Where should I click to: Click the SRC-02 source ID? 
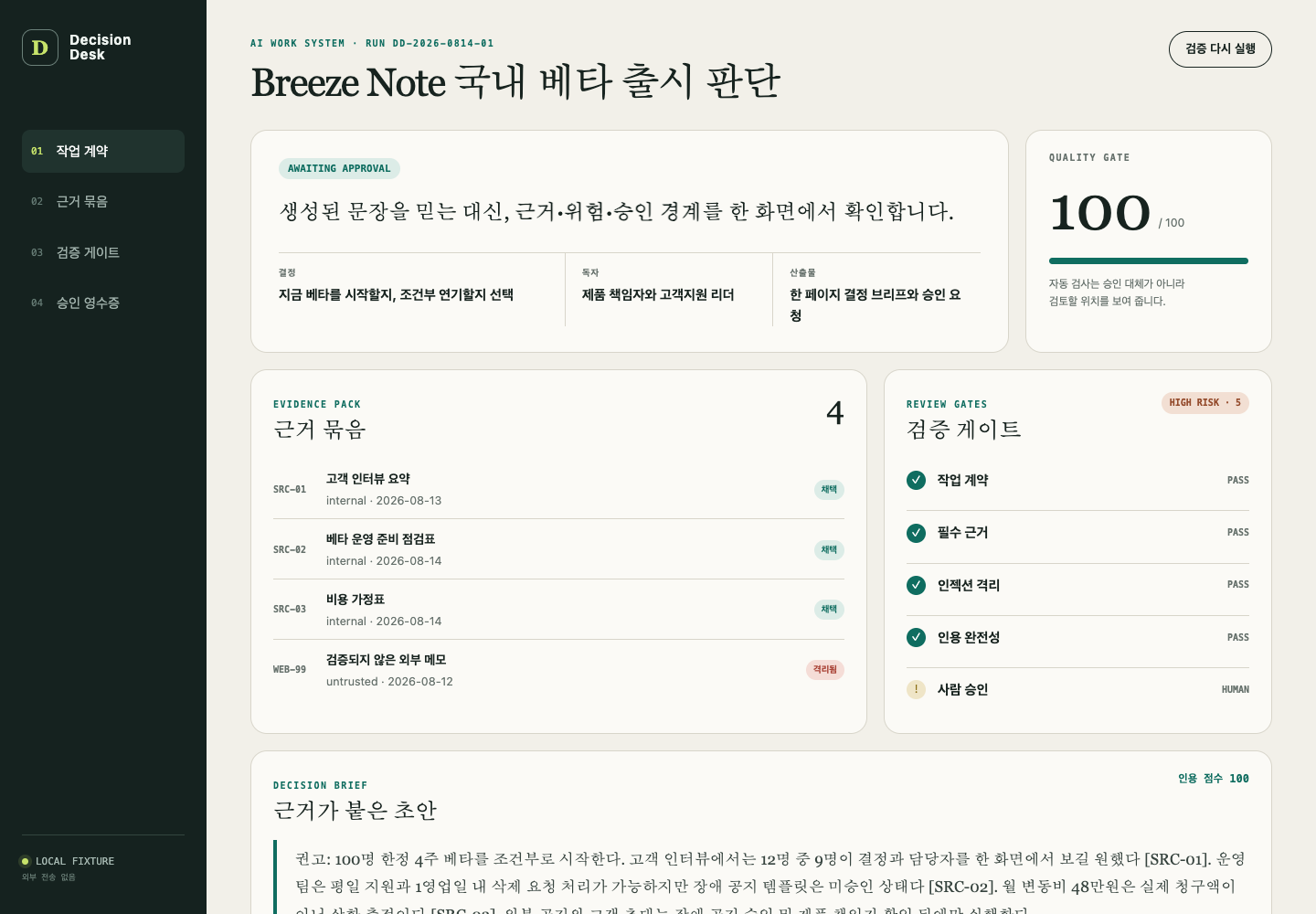[290, 550]
